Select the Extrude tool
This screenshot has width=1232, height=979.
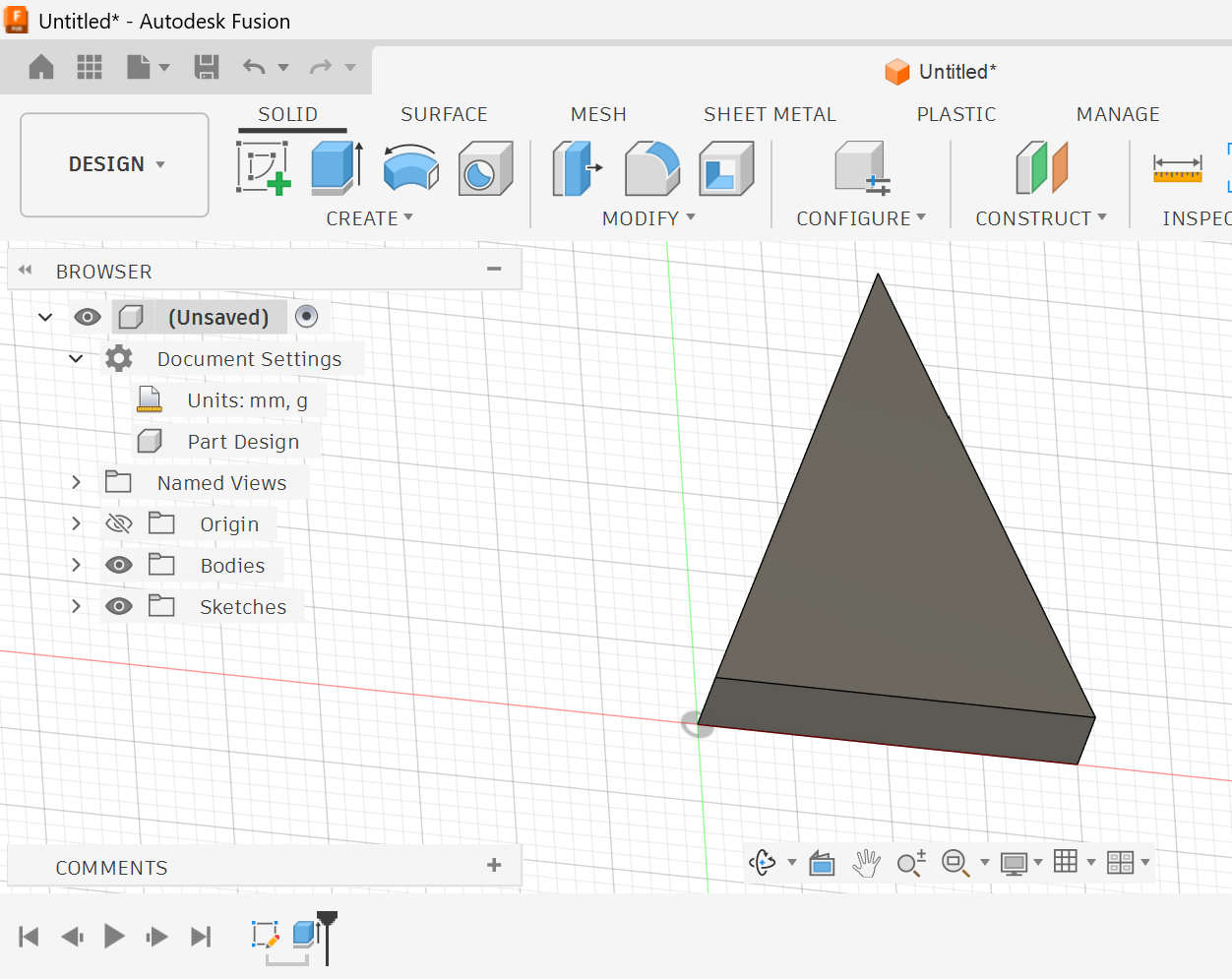(x=338, y=167)
